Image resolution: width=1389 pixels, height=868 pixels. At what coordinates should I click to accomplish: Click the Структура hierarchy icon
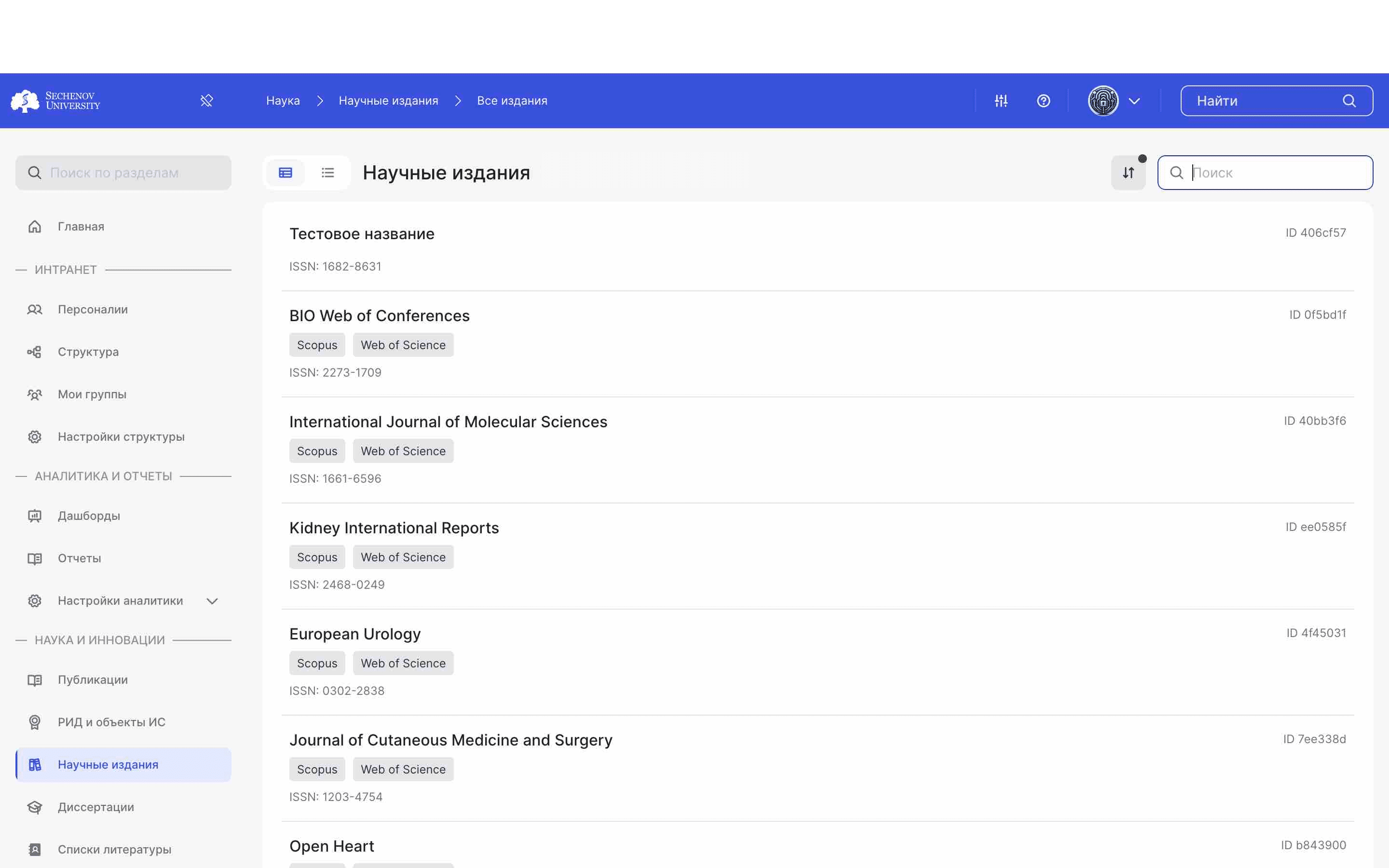click(x=34, y=352)
